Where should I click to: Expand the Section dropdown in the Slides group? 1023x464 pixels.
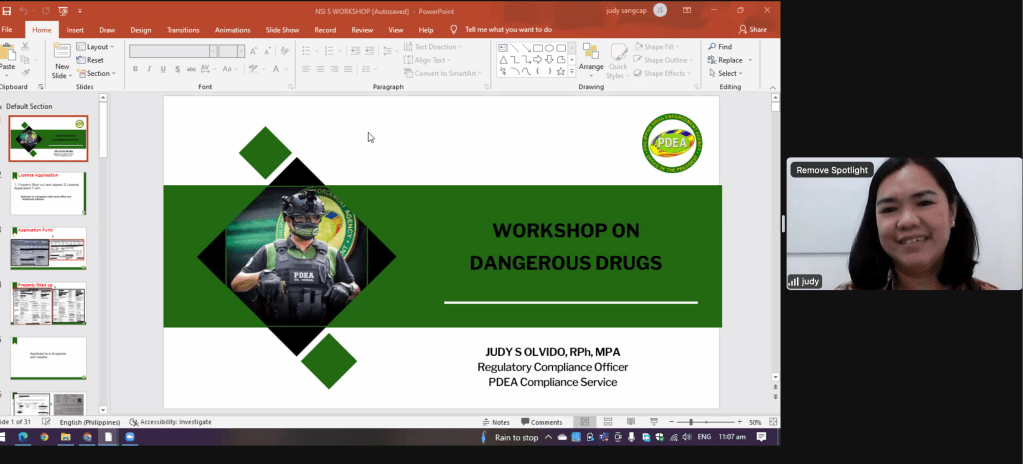(98, 73)
